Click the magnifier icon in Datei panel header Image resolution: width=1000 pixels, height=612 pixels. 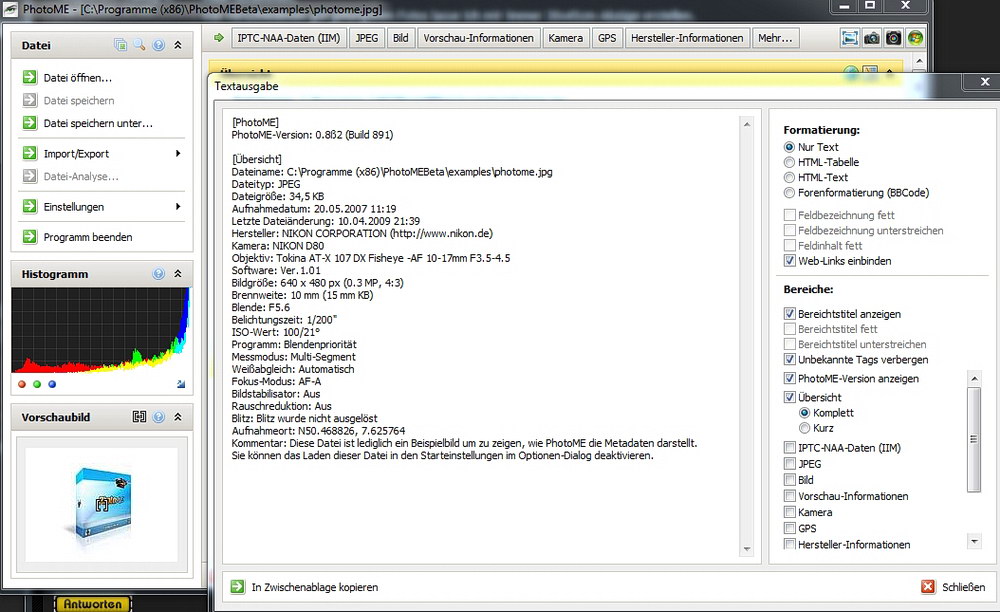click(x=139, y=45)
